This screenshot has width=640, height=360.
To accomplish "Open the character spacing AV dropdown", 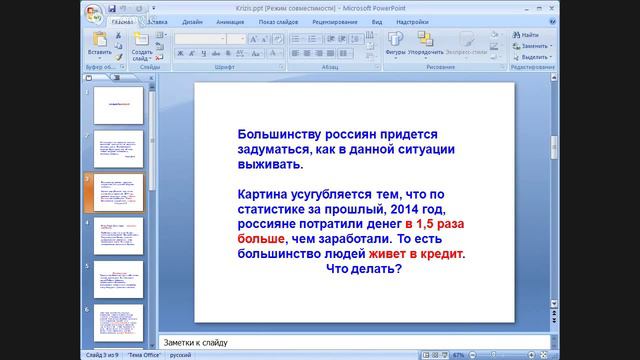I will tap(241, 53).
